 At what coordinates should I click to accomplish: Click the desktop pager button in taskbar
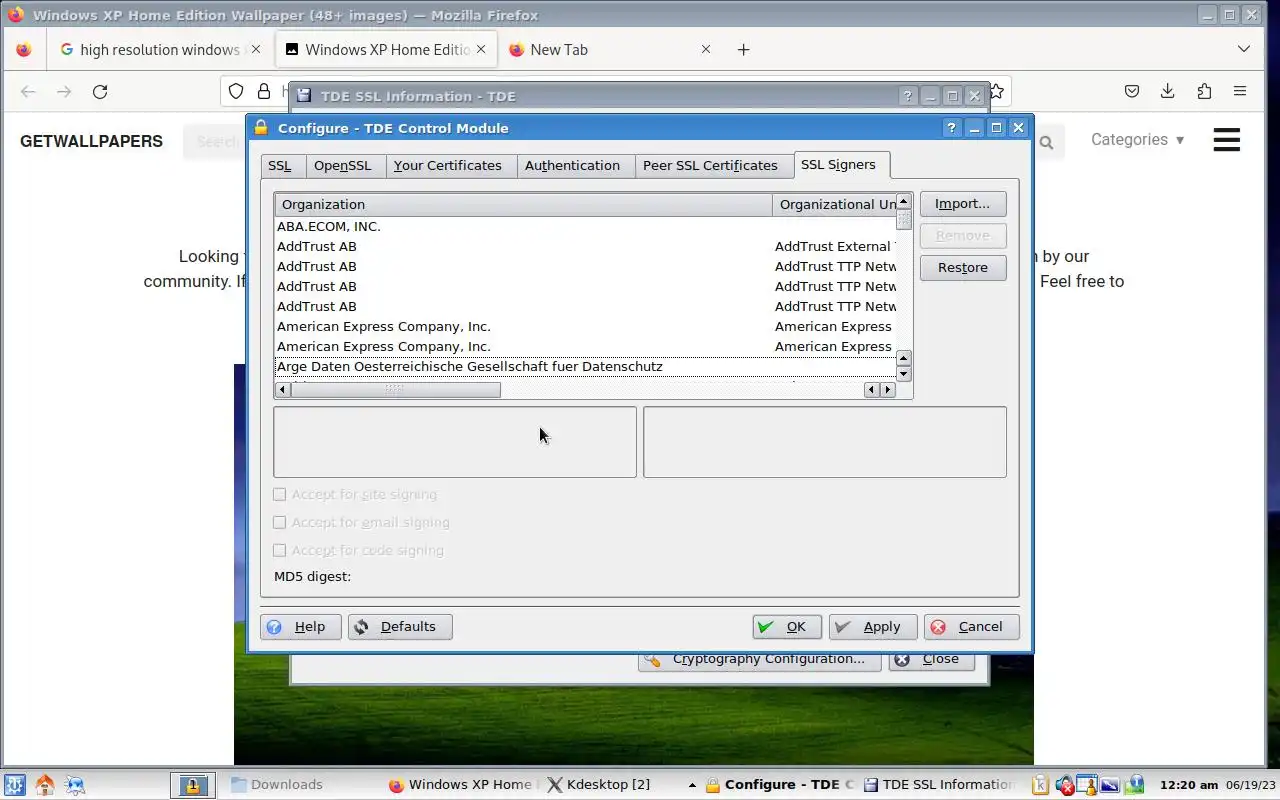click(194, 785)
